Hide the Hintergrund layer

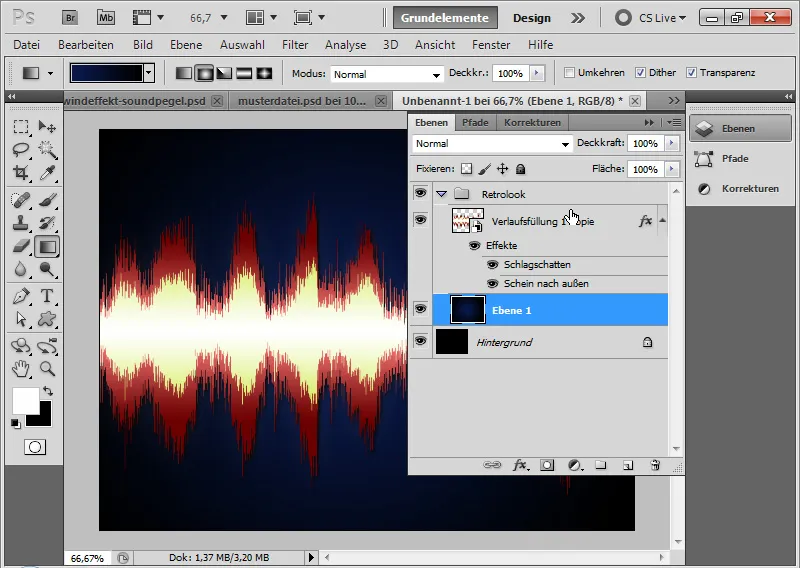[420, 340]
